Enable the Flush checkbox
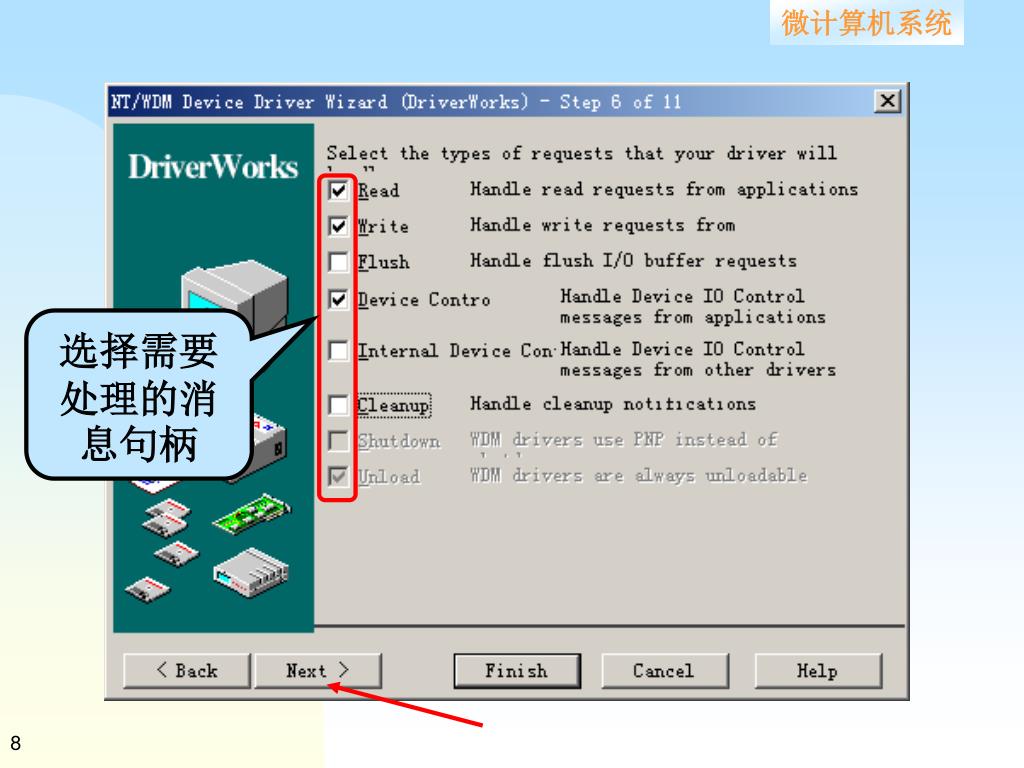 pos(338,262)
